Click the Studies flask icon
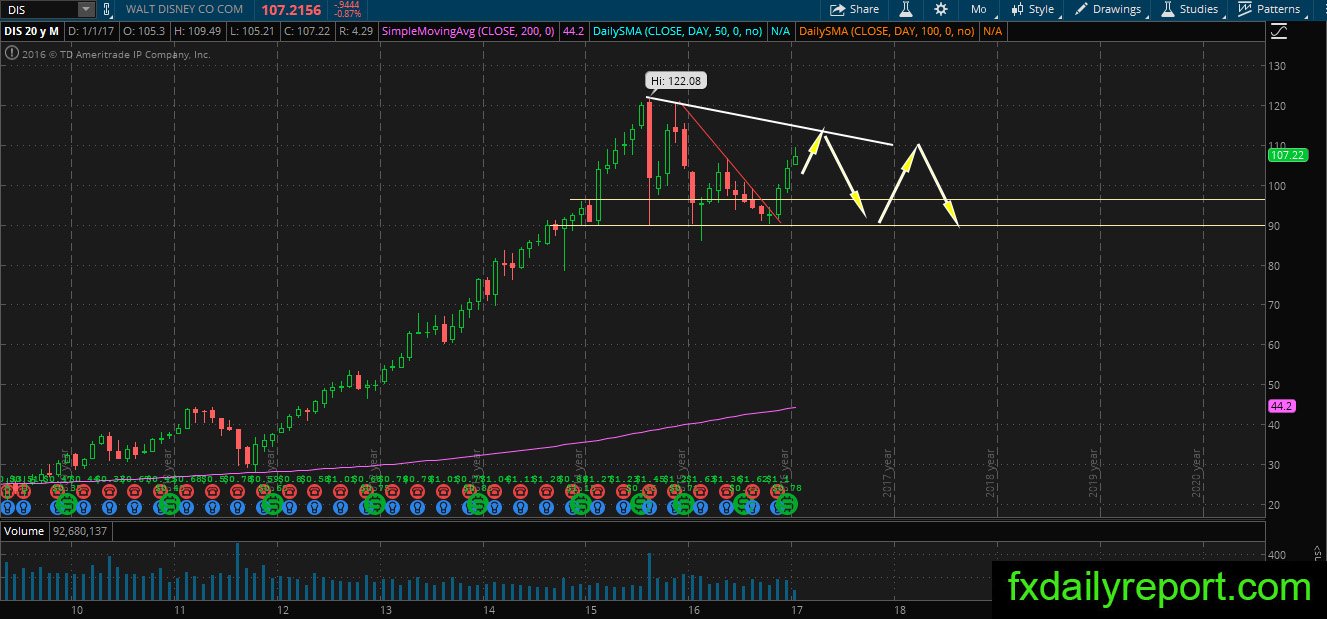Image resolution: width=1327 pixels, height=619 pixels. (x=1167, y=9)
